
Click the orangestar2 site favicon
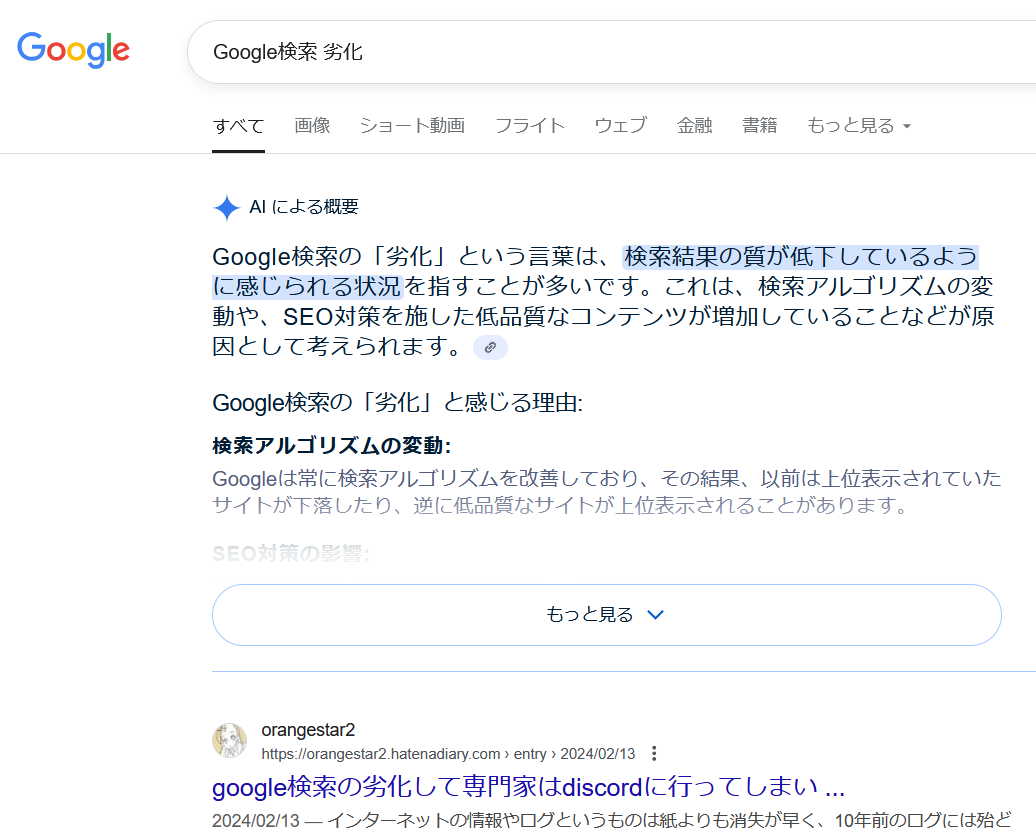229,740
